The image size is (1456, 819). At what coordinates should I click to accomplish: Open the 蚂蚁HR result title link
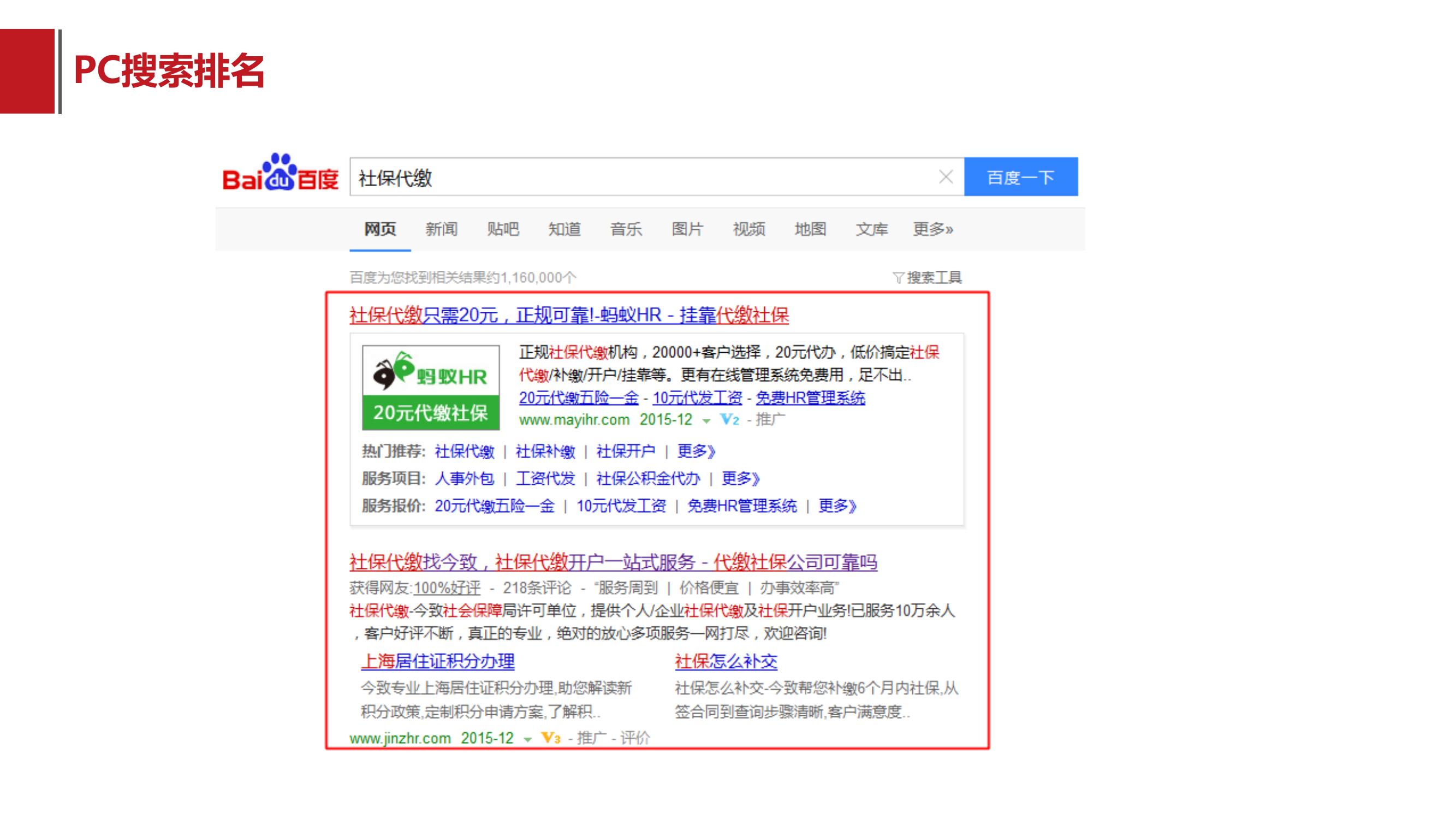pyautogui.click(x=569, y=315)
